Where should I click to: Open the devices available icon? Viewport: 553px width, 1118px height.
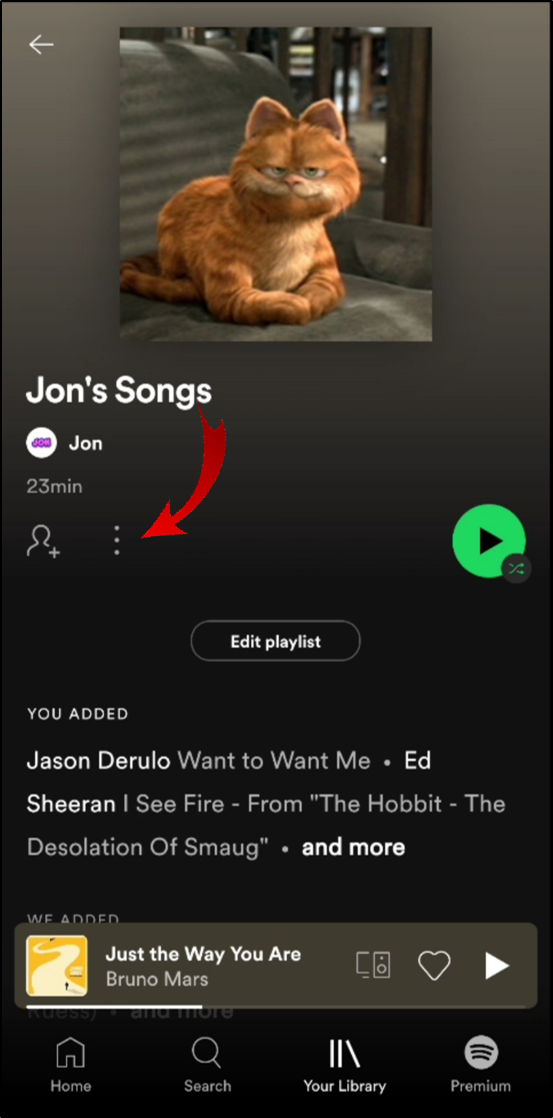373,965
